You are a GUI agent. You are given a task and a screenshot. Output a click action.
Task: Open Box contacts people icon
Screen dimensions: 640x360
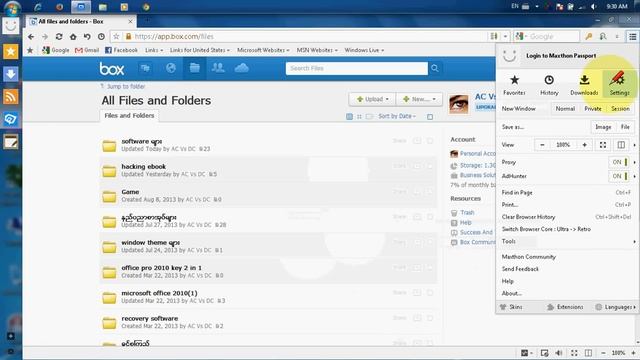point(218,68)
